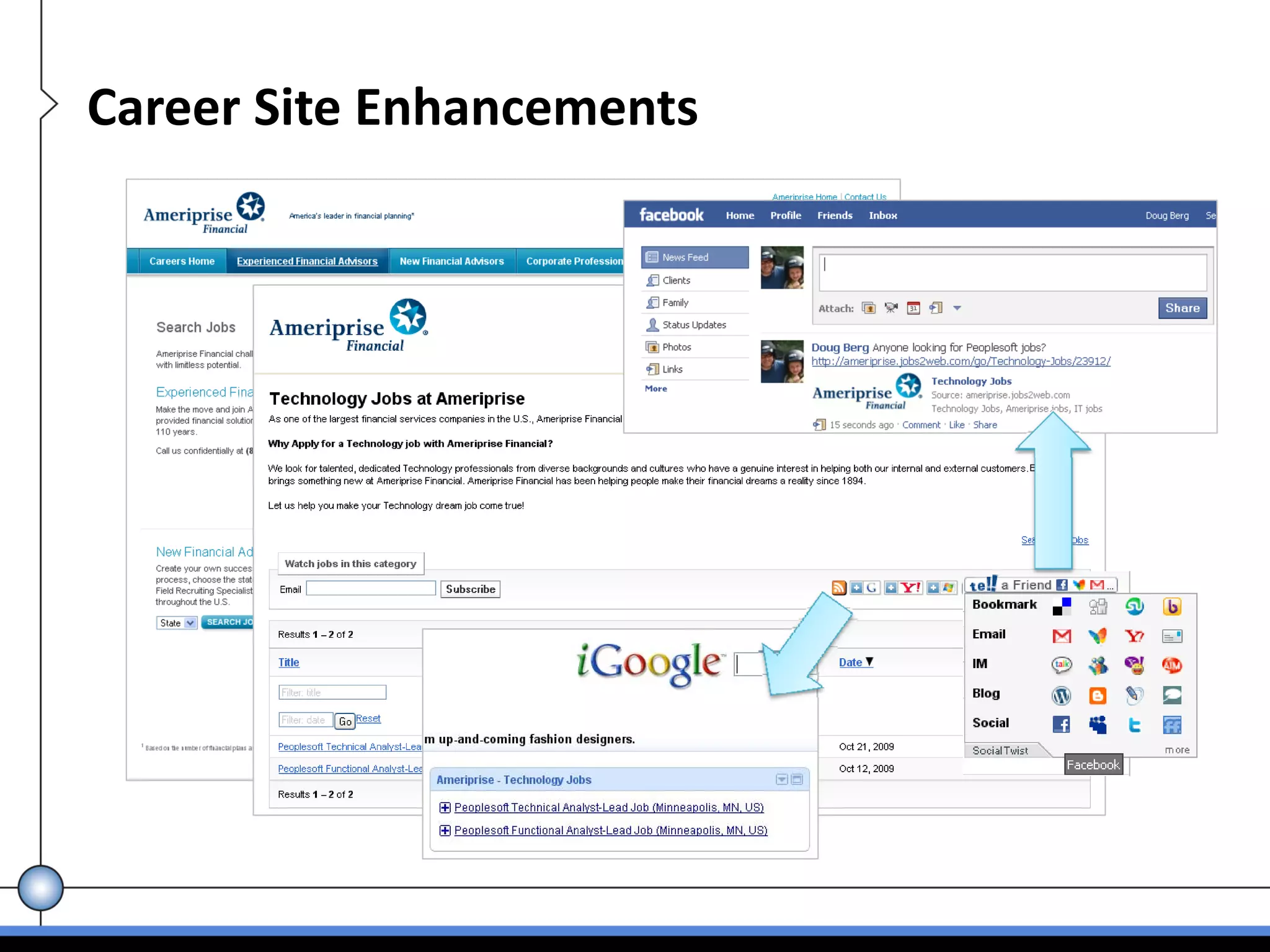Attach a video in Facebook composer

(891, 308)
